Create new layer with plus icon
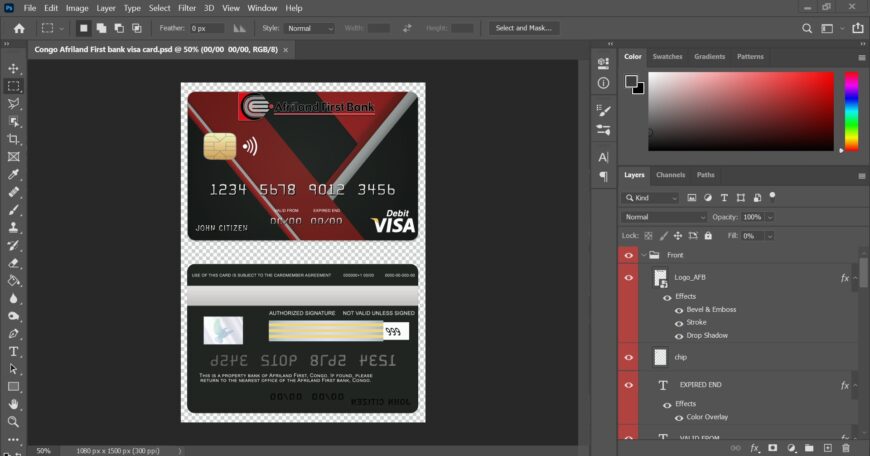The height and width of the screenshot is (456, 870). click(828, 448)
